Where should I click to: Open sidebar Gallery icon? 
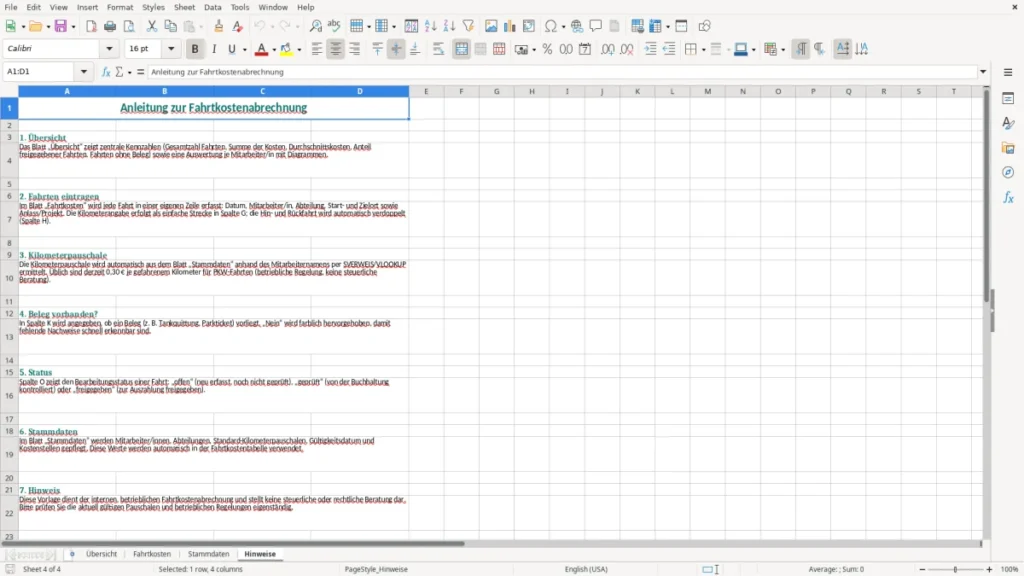pos(1008,148)
